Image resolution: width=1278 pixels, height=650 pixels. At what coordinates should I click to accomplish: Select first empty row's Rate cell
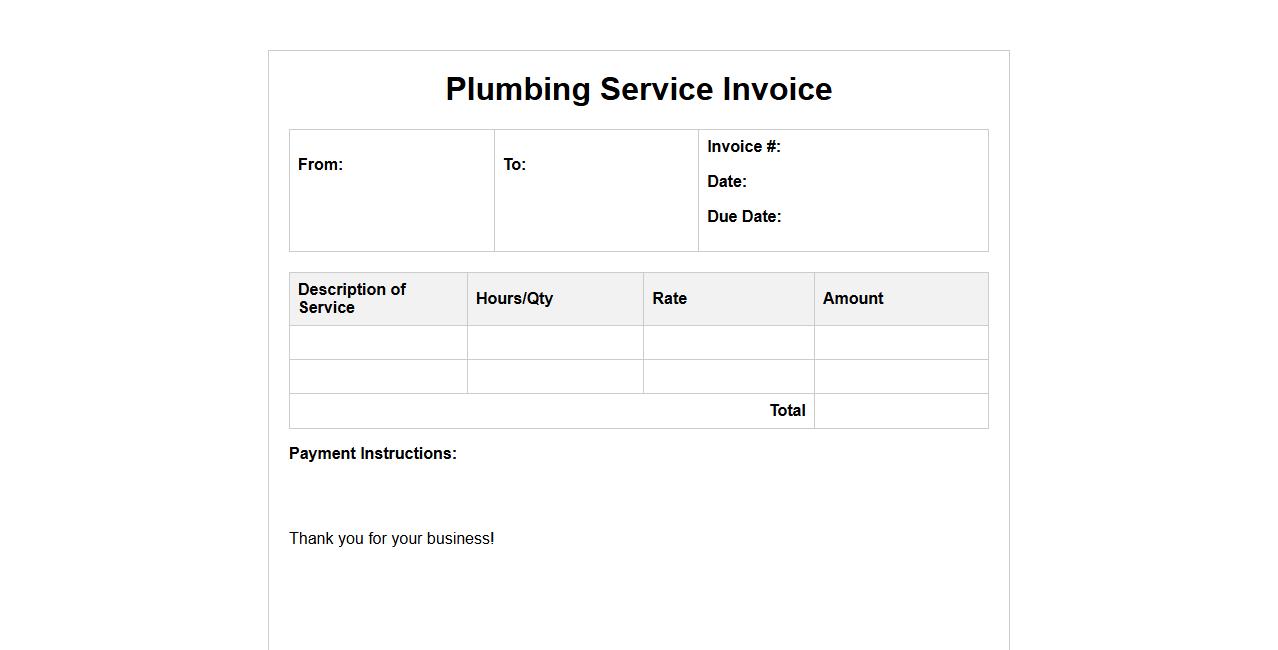(728, 342)
